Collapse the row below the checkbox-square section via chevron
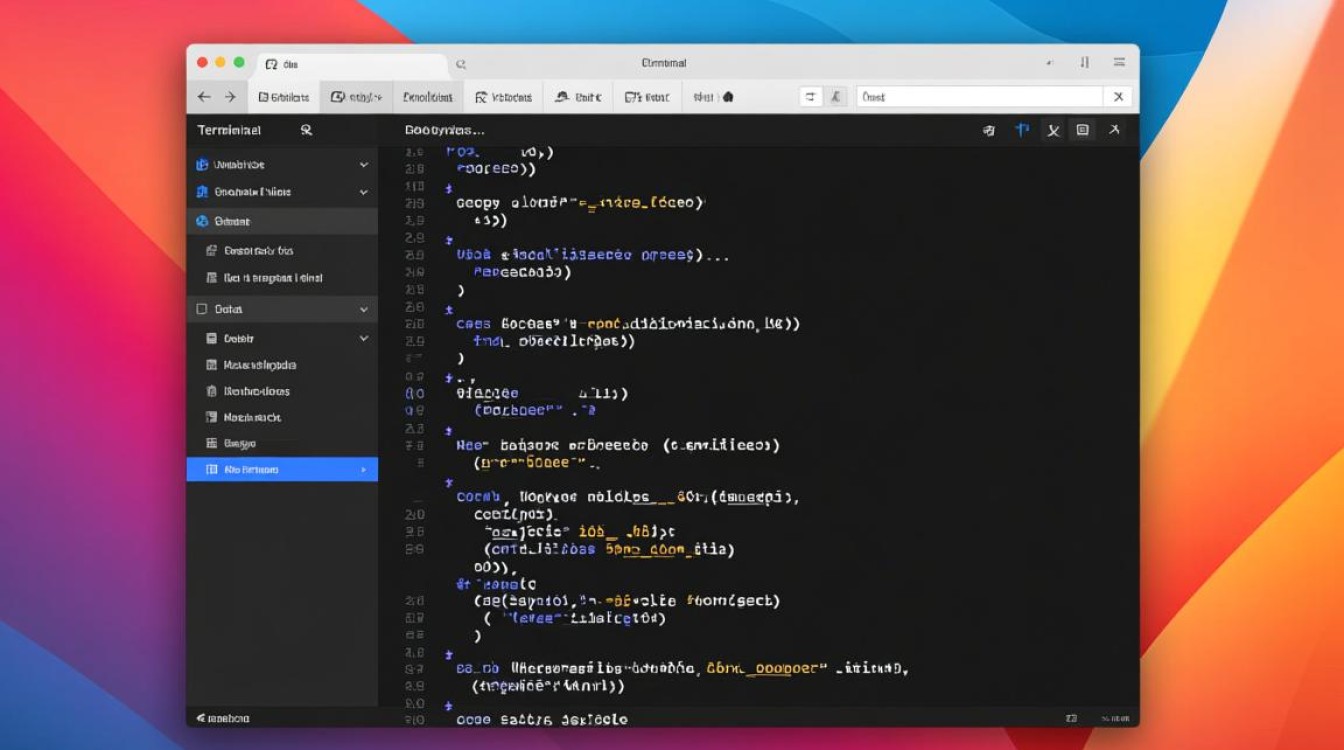The width and height of the screenshot is (1344, 750). (364, 339)
